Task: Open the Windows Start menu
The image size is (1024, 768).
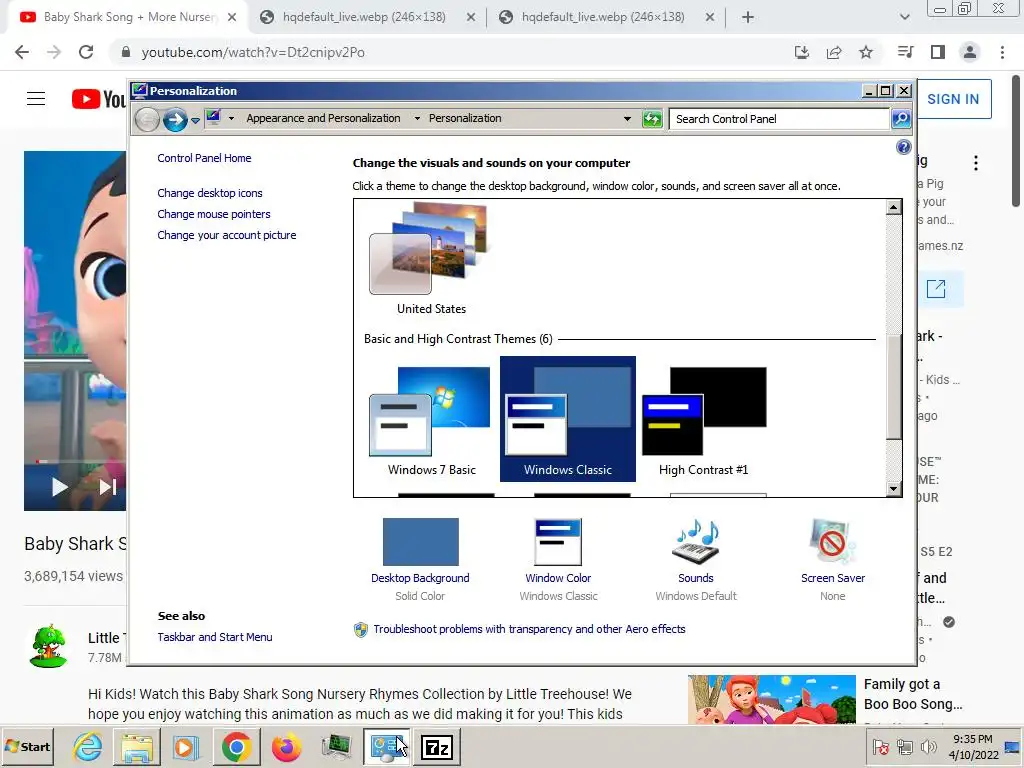Action: (27, 746)
